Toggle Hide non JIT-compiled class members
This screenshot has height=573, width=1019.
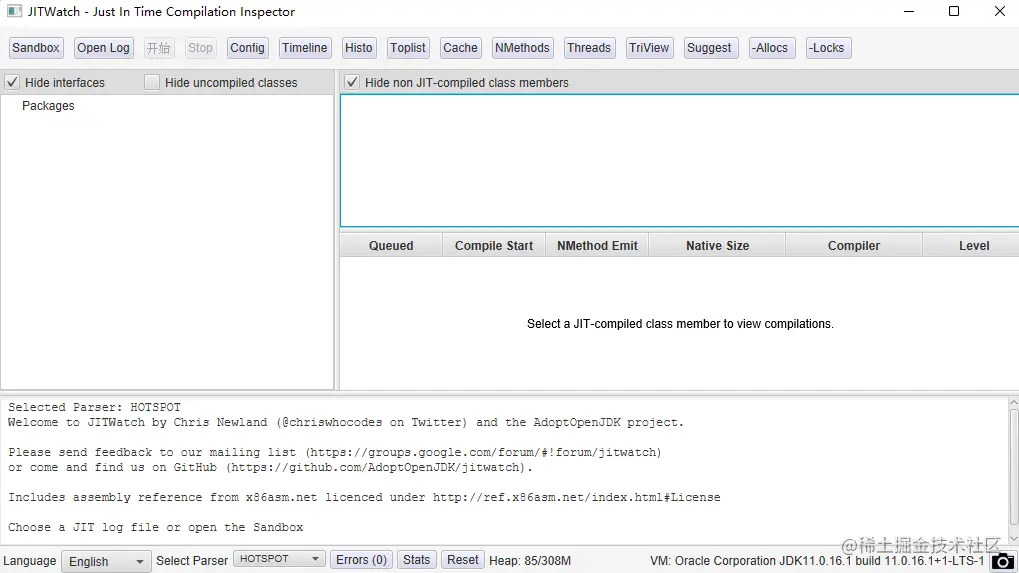(x=352, y=83)
